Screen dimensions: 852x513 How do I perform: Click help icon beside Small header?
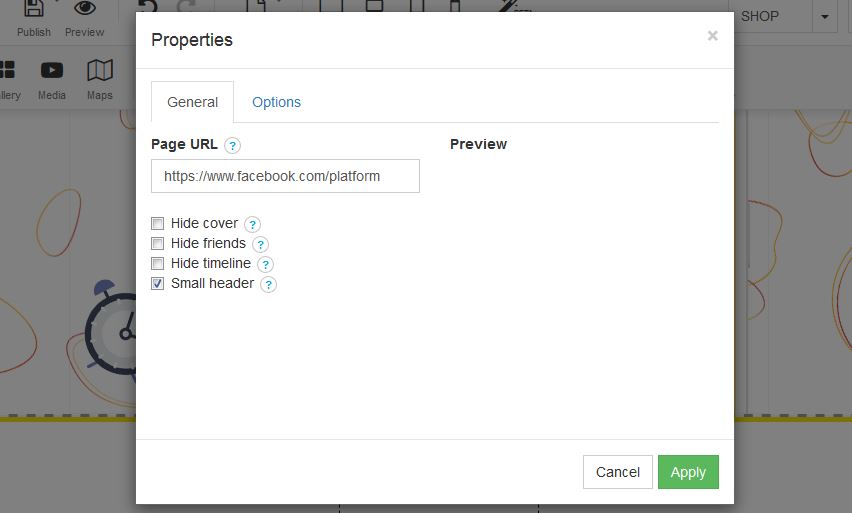tap(268, 284)
